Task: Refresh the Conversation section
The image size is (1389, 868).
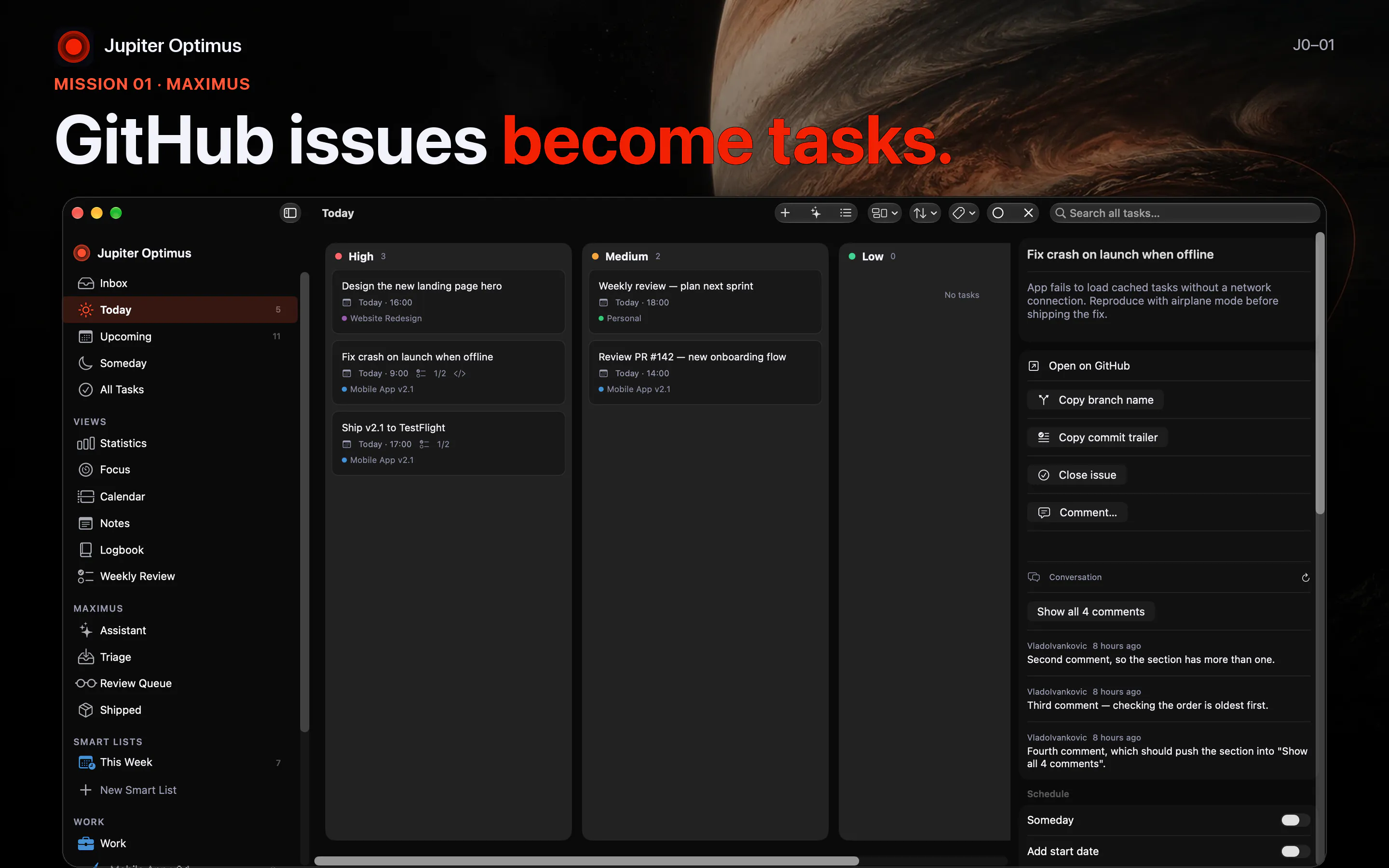Action: pos(1305,578)
